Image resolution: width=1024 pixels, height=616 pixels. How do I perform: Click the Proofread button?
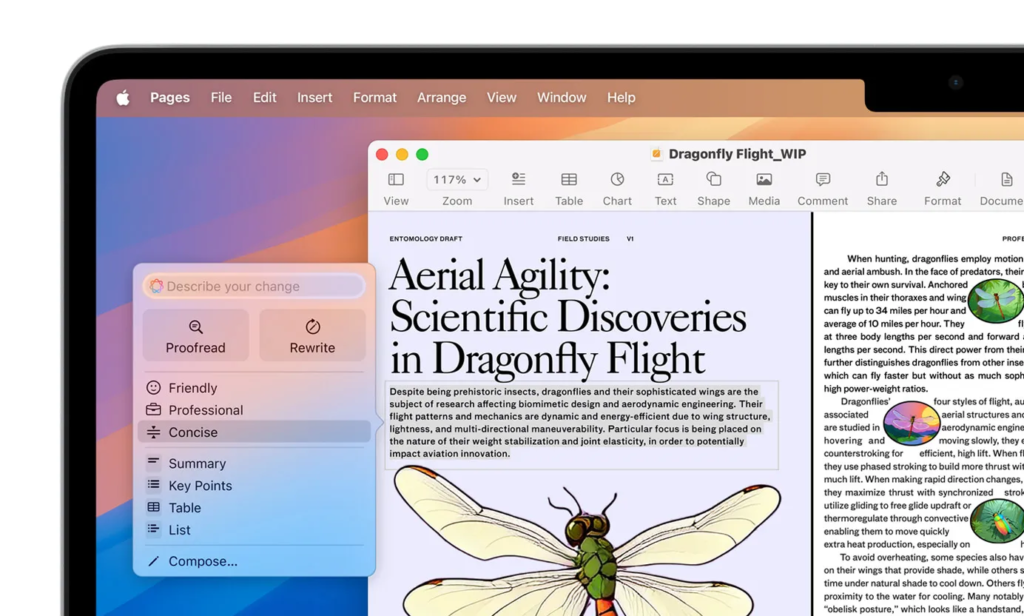pyautogui.click(x=195, y=335)
